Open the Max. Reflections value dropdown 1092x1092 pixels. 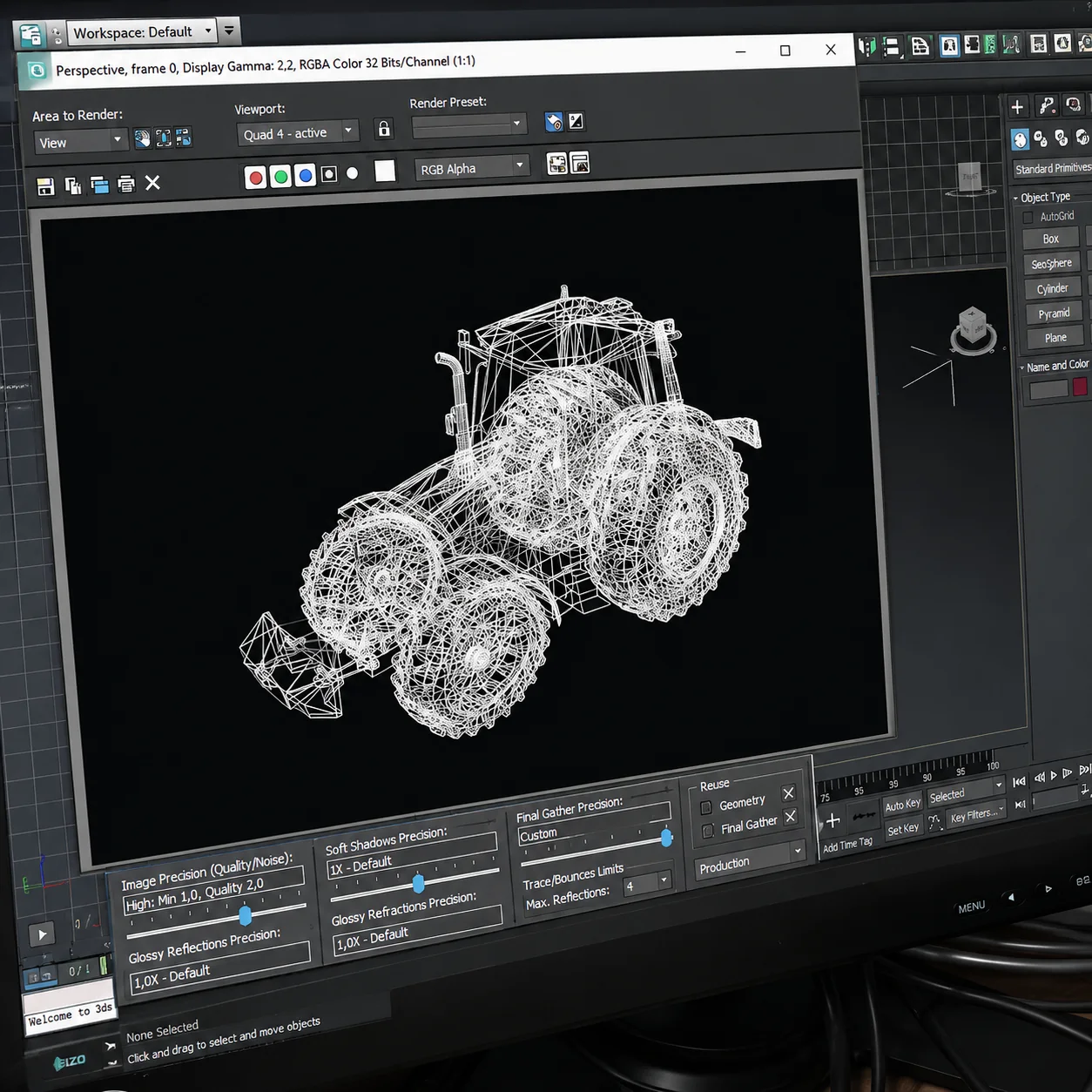pyautogui.click(x=647, y=884)
